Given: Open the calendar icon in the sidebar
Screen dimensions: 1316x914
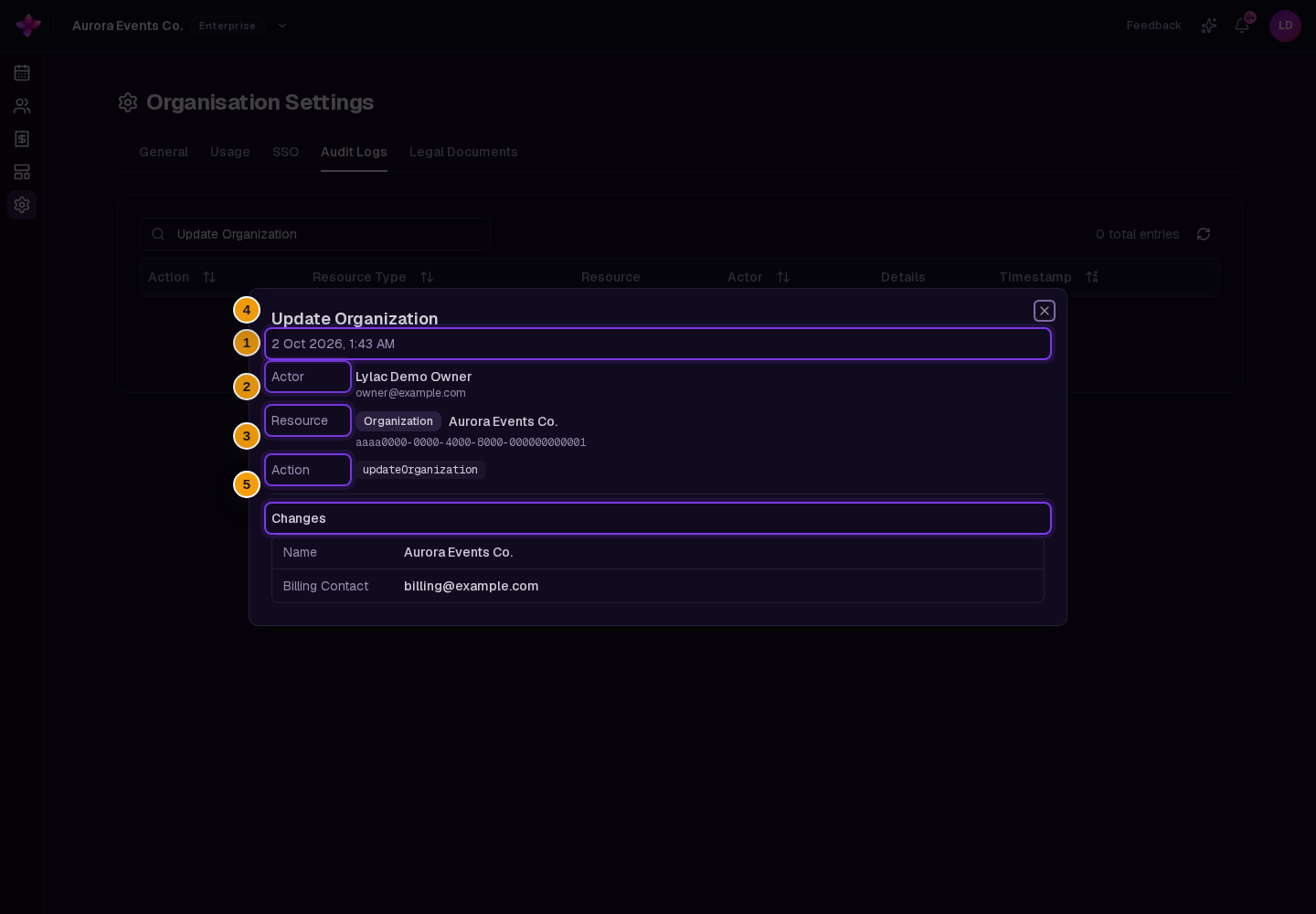Looking at the screenshot, I should (22, 73).
